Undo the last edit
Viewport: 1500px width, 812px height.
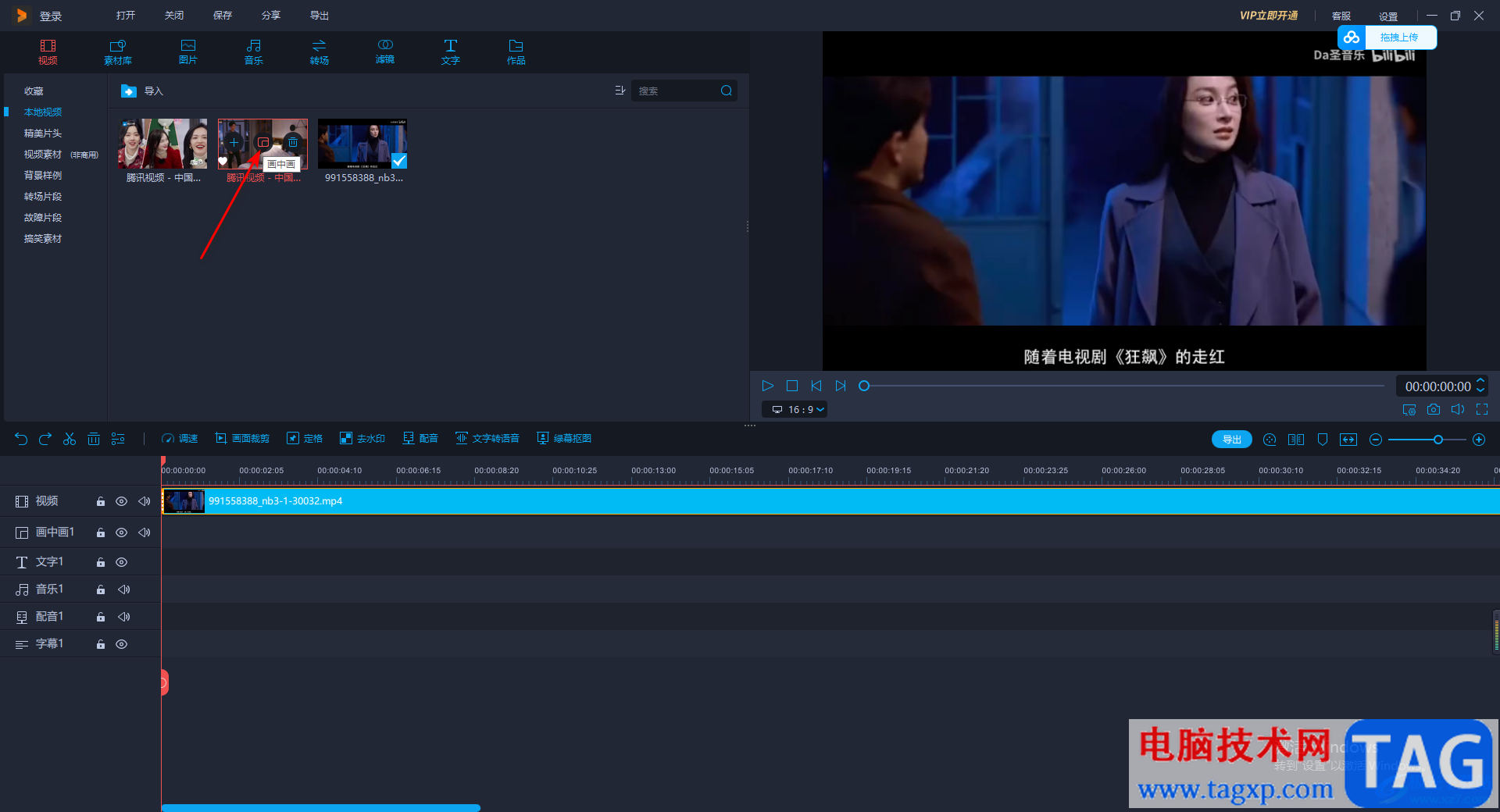[x=21, y=439]
